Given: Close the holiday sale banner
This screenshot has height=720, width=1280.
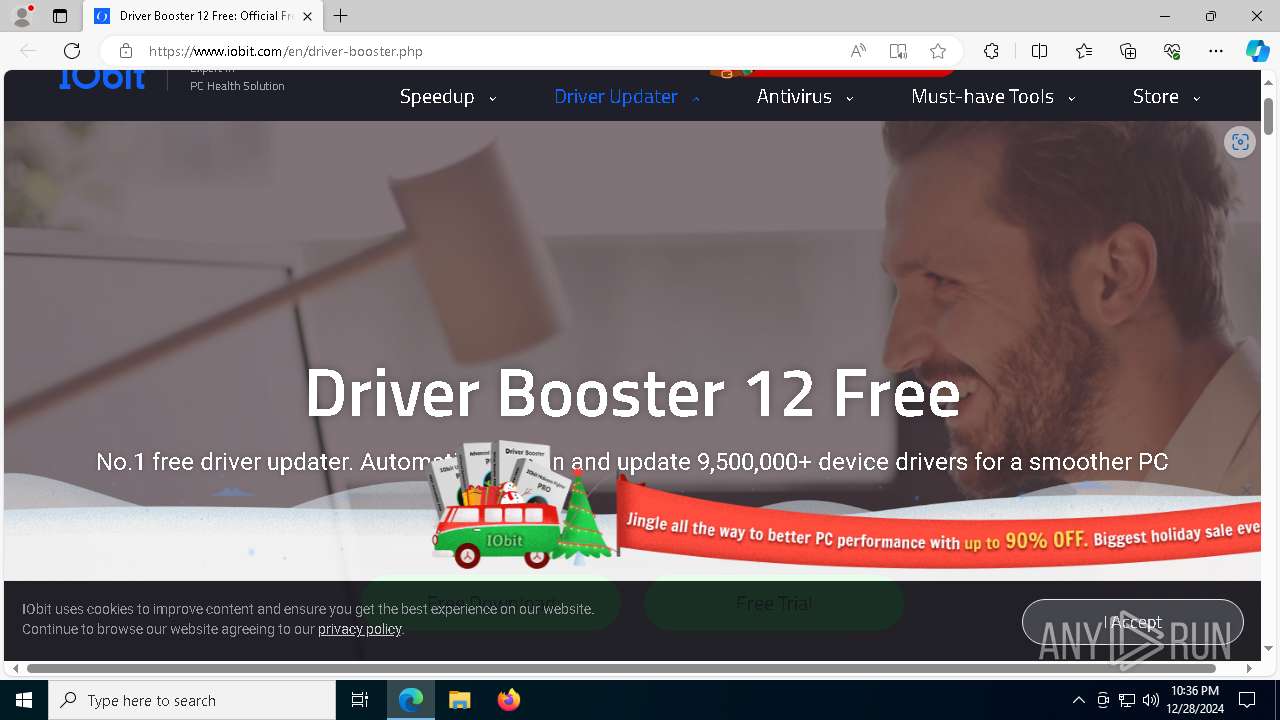Looking at the screenshot, I should (x=1246, y=489).
